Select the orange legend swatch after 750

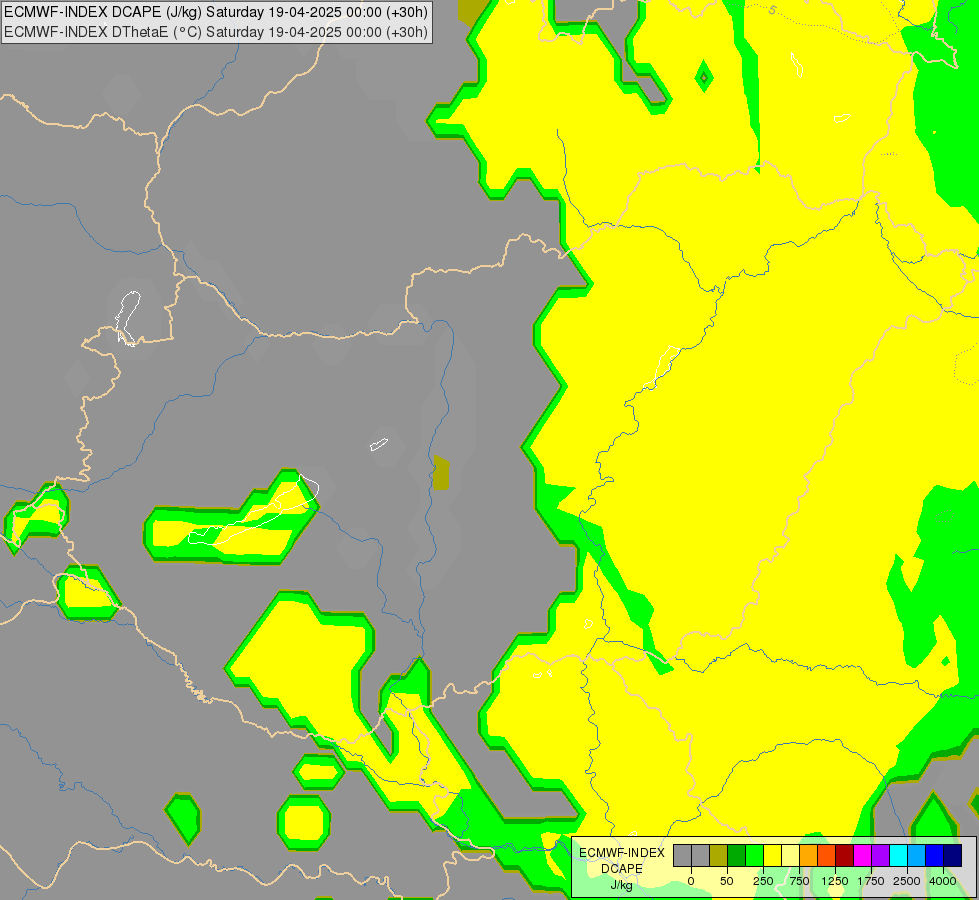coord(809,856)
